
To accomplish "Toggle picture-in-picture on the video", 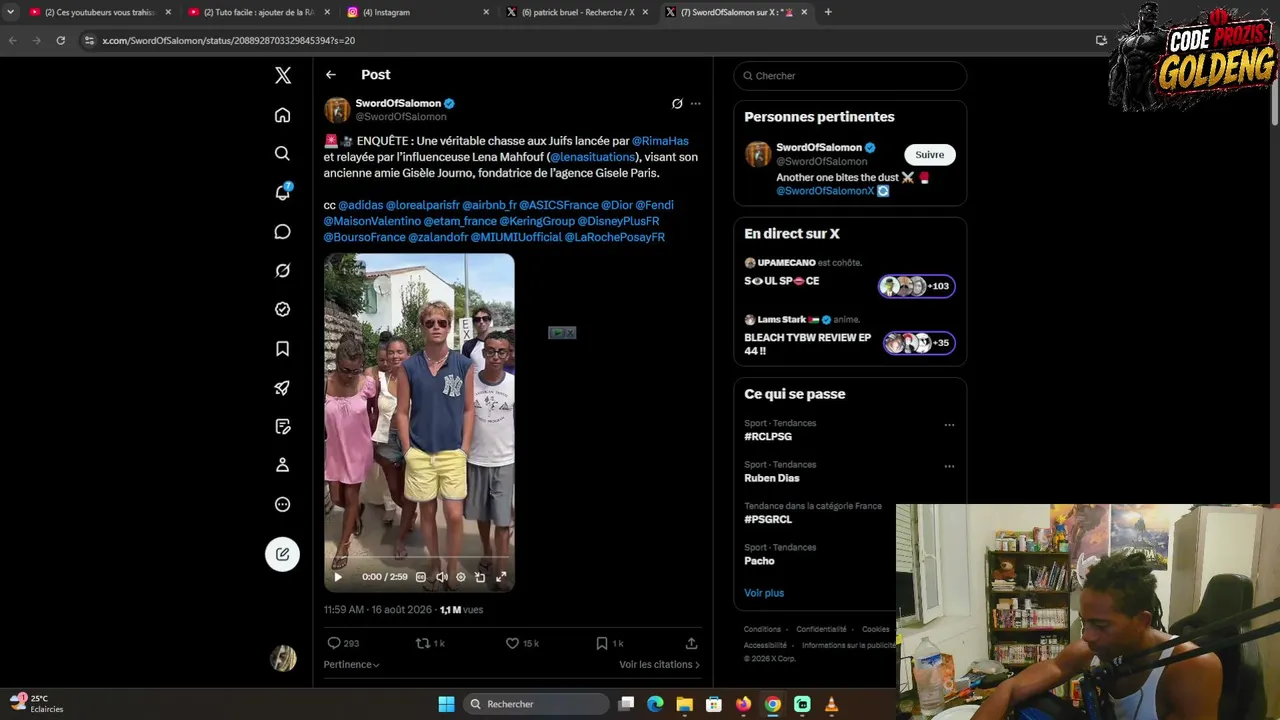I will click(481, 577).
